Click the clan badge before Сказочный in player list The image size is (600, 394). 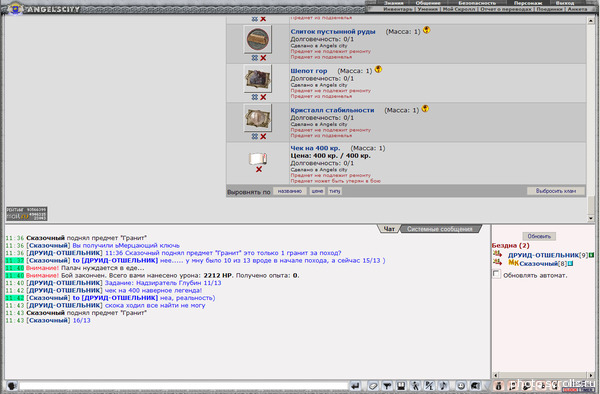tap(513, 263)
